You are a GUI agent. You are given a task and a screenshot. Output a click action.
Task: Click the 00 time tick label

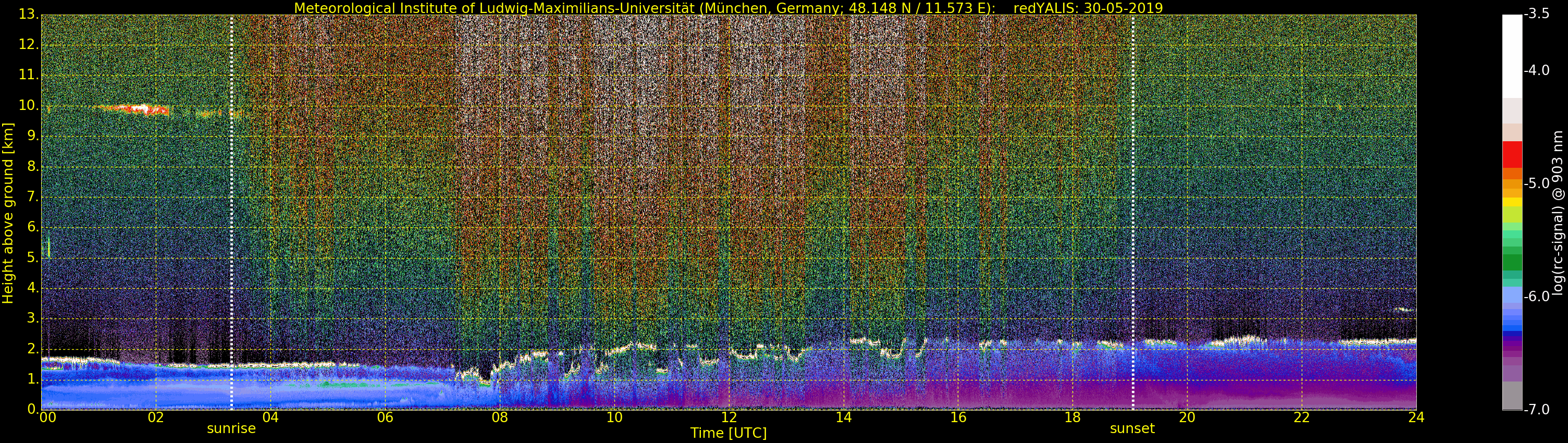pos(47,417)
